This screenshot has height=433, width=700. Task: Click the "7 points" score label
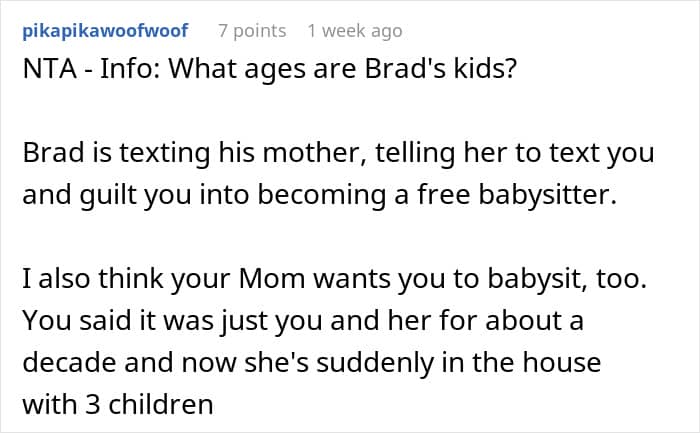pos(252,31)
